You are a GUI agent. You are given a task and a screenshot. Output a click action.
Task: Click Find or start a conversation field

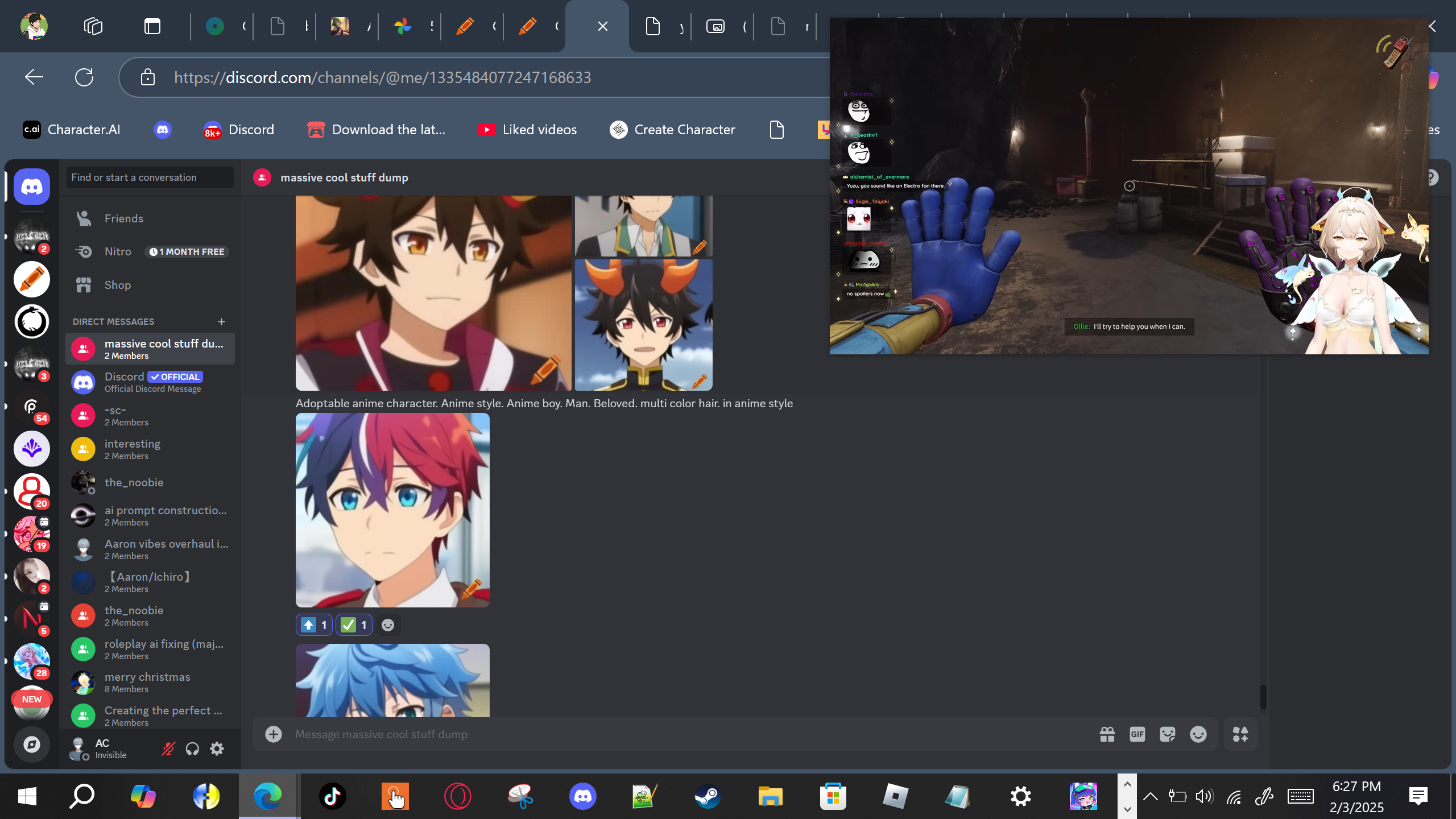150,177
